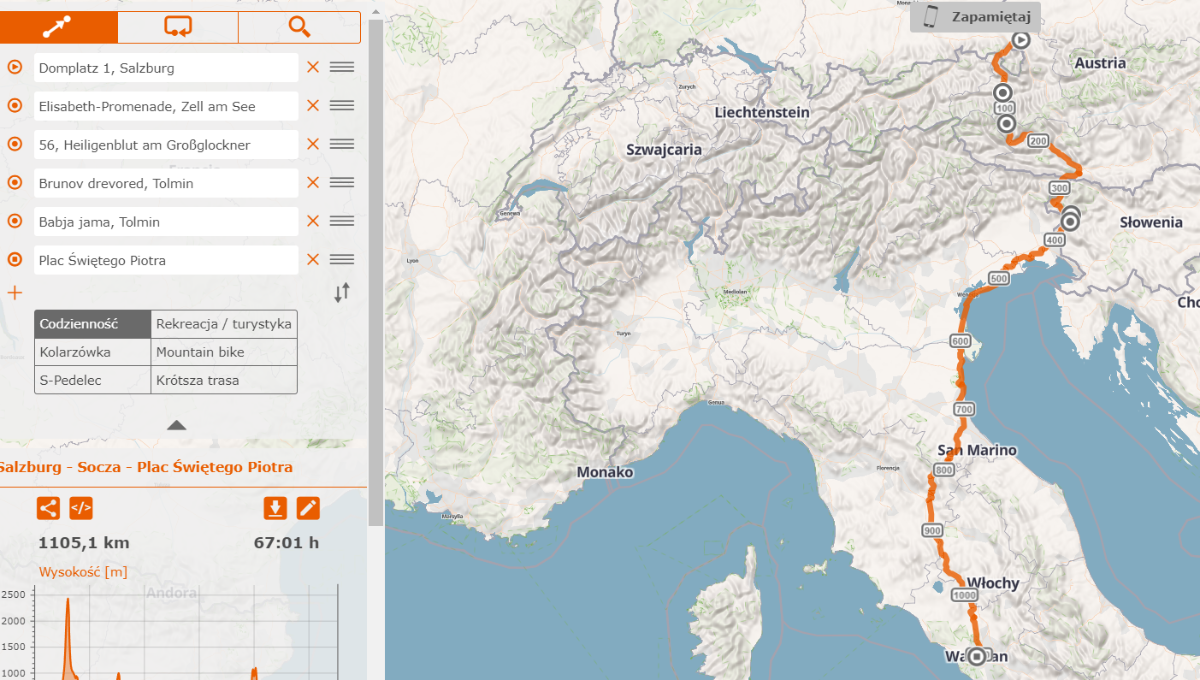
Task: Click the sidebar vertical scrollbar
Action: [x=376, y=270]
